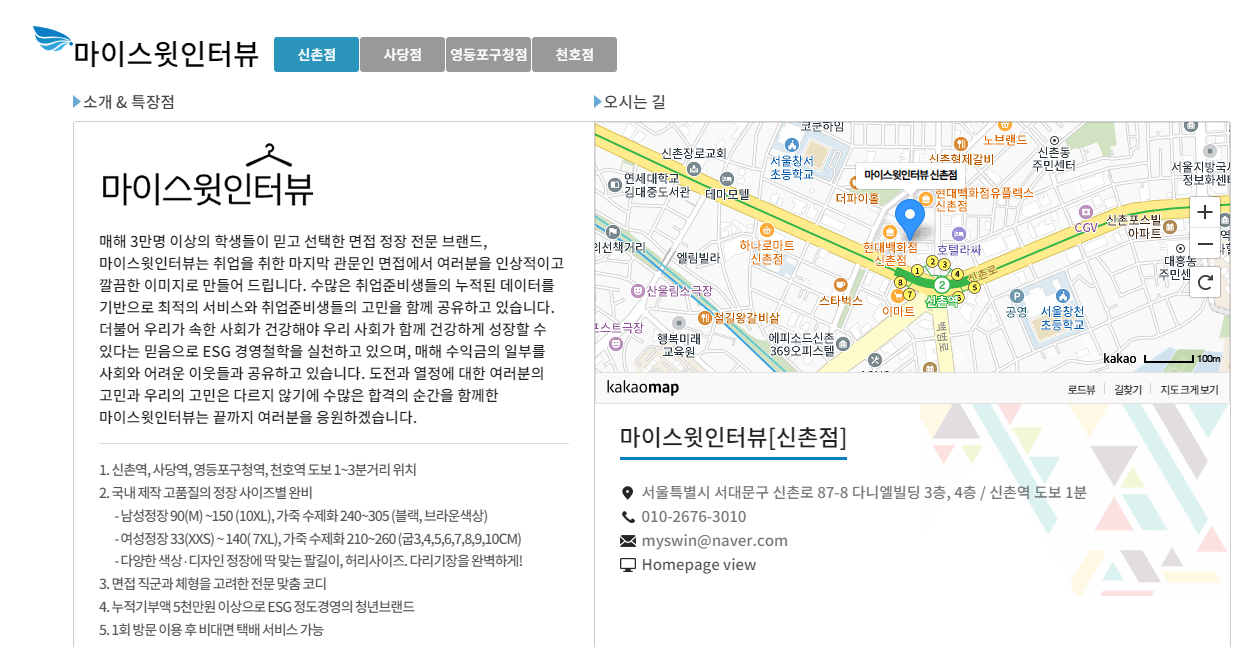The height and width of the screenshot is (647, 1242).
Task: Click the hanger 마이스윗인터뷰 logo image
Action: tap(207, 175)
